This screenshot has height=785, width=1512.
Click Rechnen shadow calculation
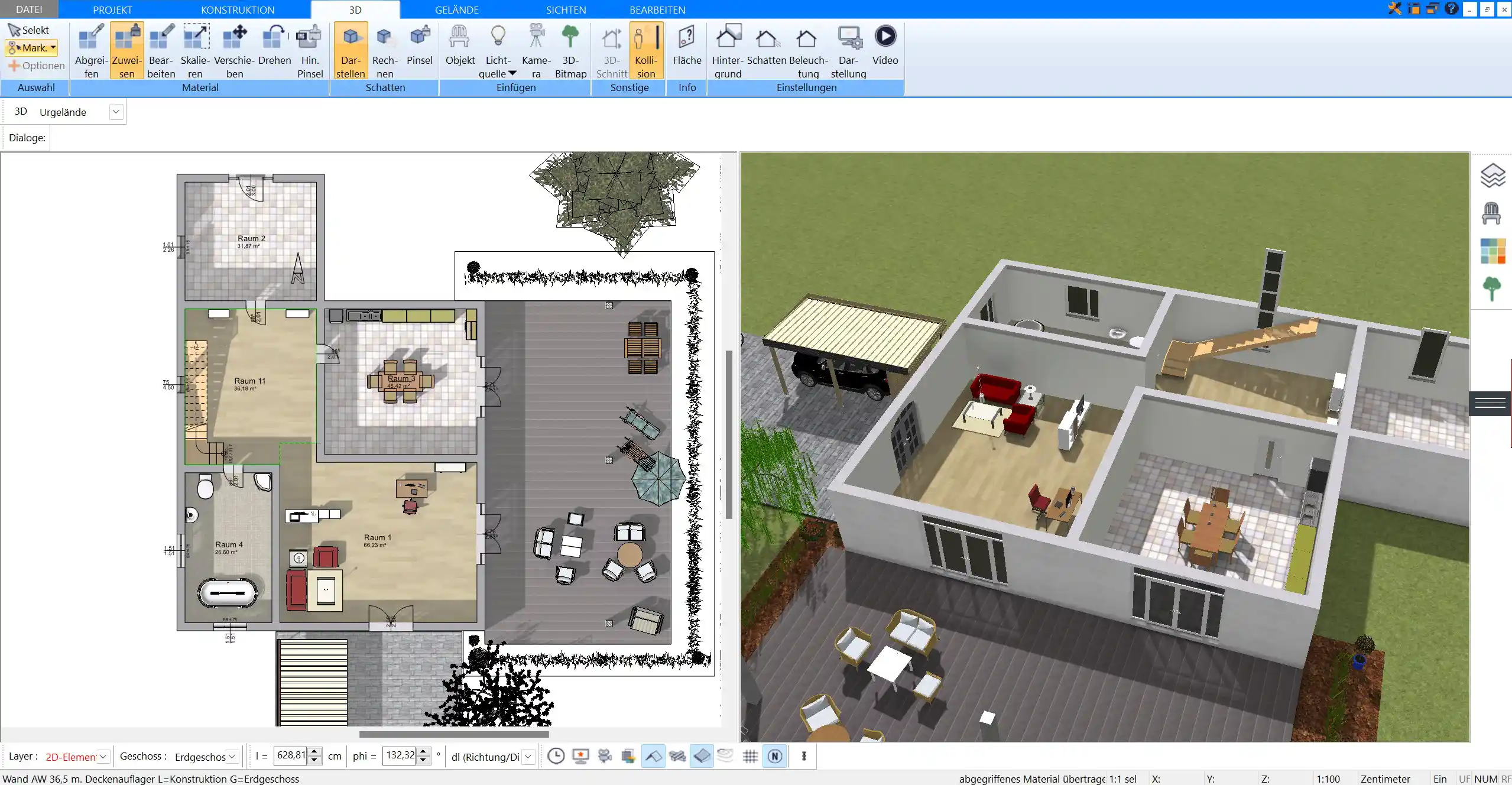point(385,51)
